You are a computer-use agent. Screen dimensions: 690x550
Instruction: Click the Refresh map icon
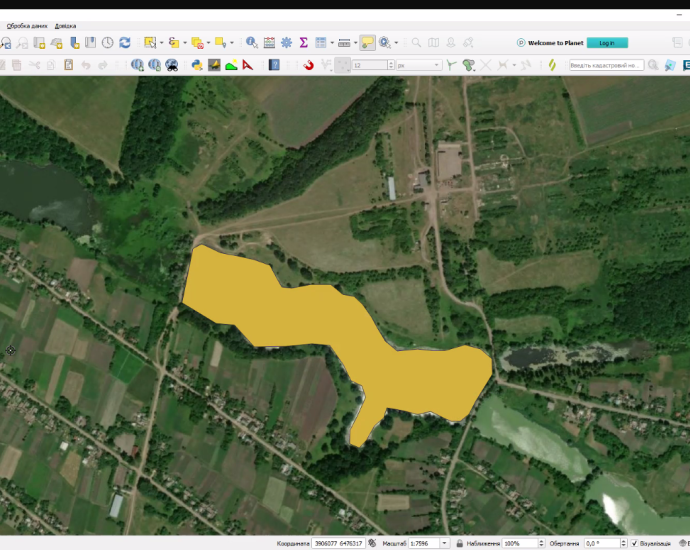[x=125, y=43]
